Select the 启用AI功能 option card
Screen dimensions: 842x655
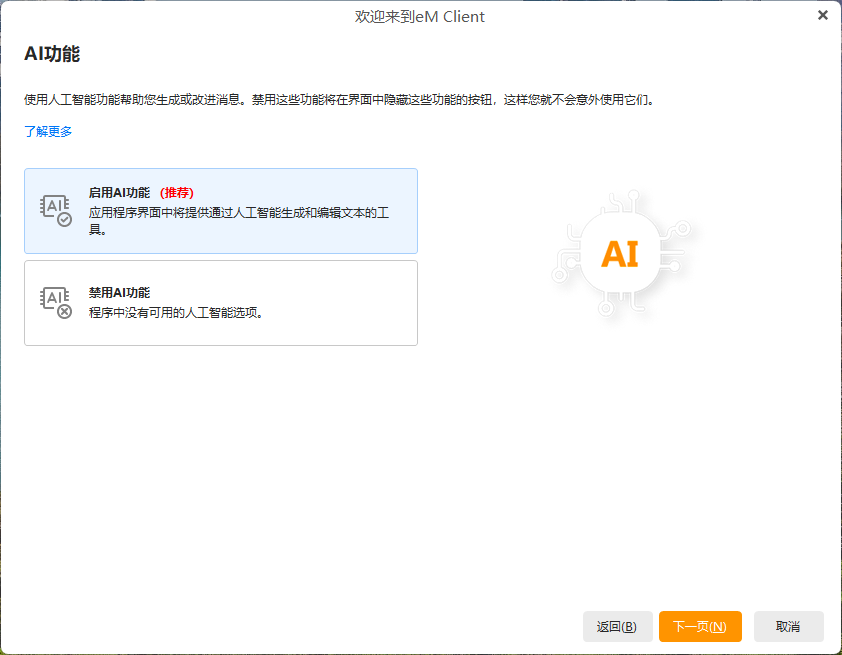point(221,211)
